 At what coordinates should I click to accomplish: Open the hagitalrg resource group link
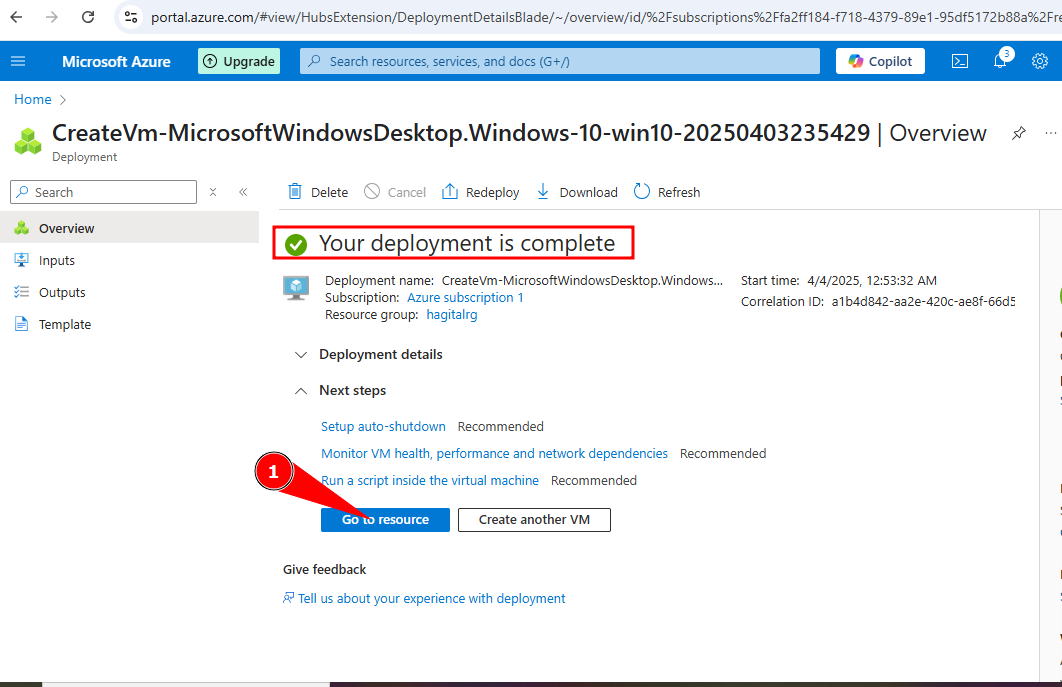pyautogui.click(x=452, y=315)
